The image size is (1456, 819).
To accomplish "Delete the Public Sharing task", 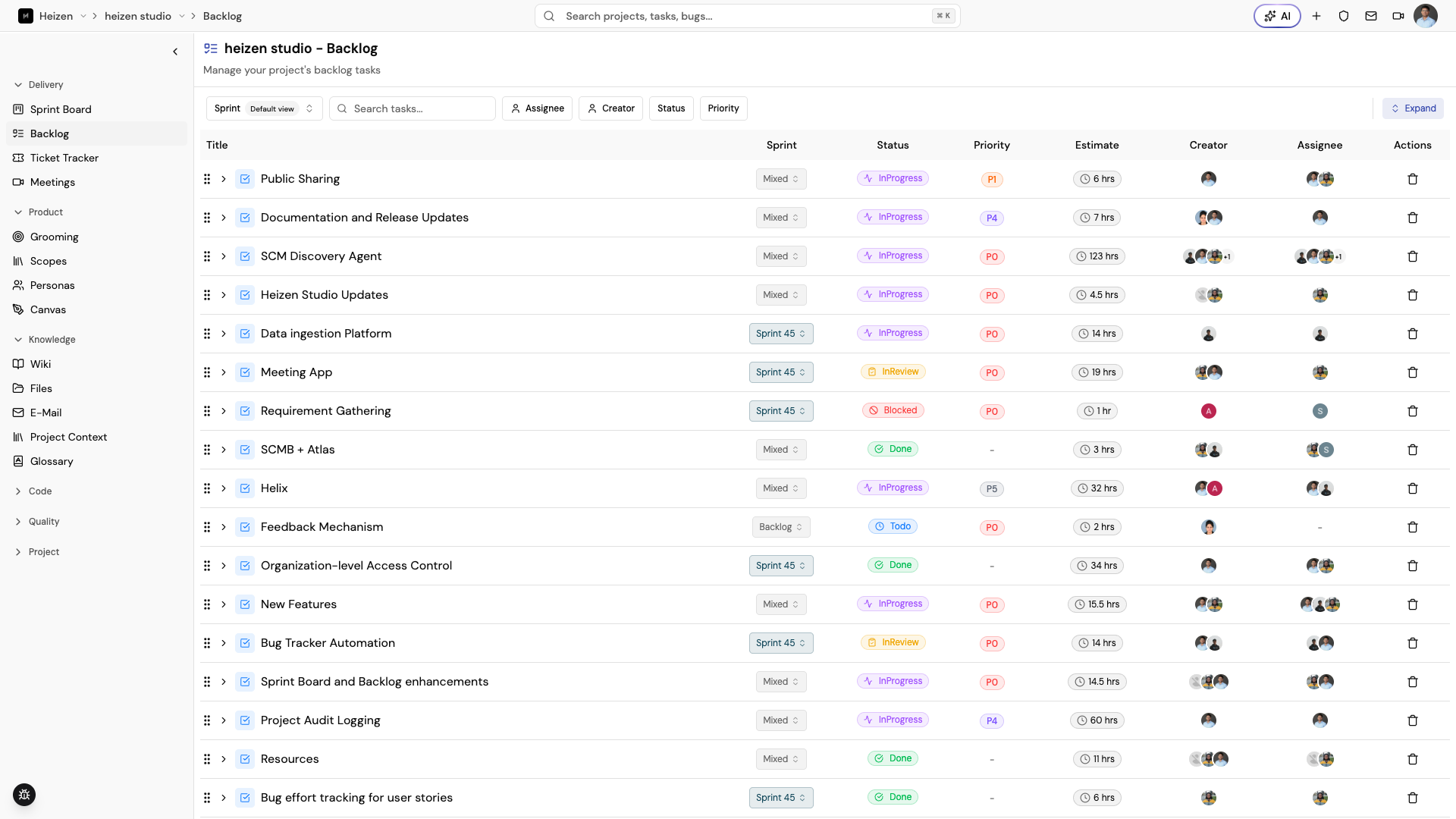I will click(1413, 179).
